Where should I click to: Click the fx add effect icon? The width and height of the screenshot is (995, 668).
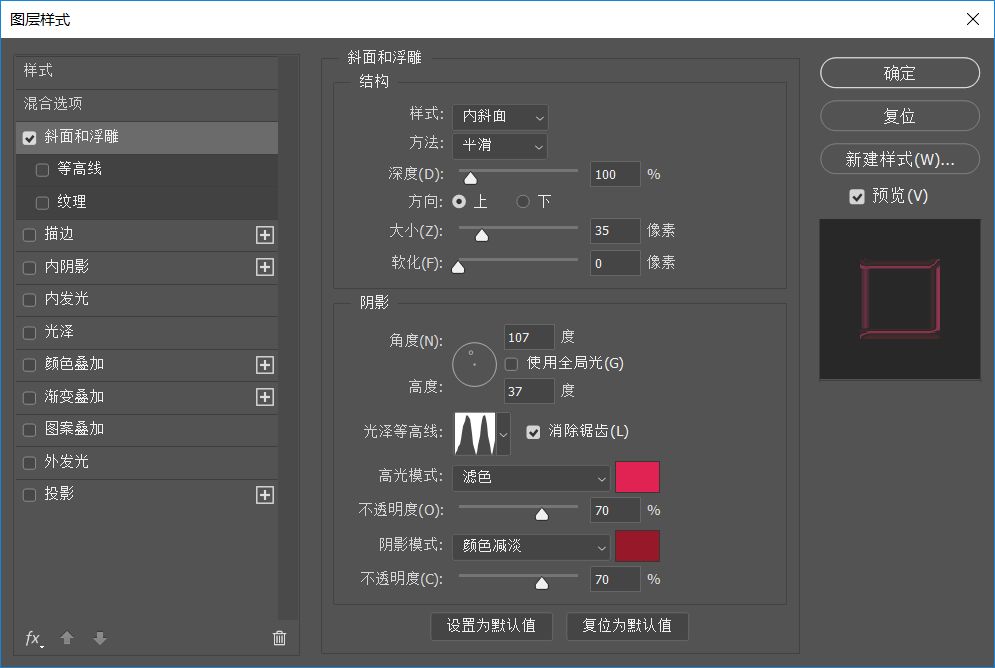(33, 638)
